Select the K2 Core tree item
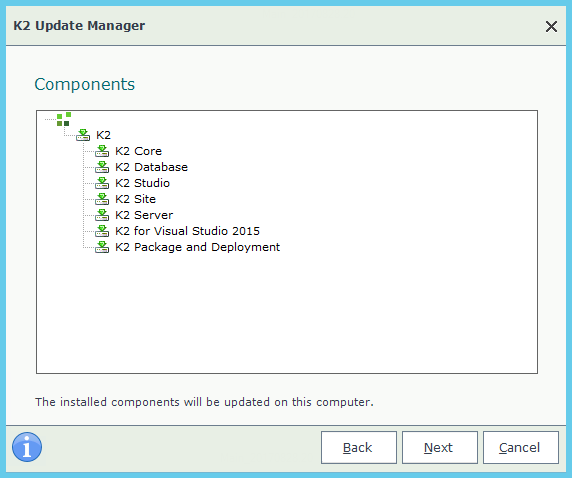This screenshot has width=572, height=478. 138,151
